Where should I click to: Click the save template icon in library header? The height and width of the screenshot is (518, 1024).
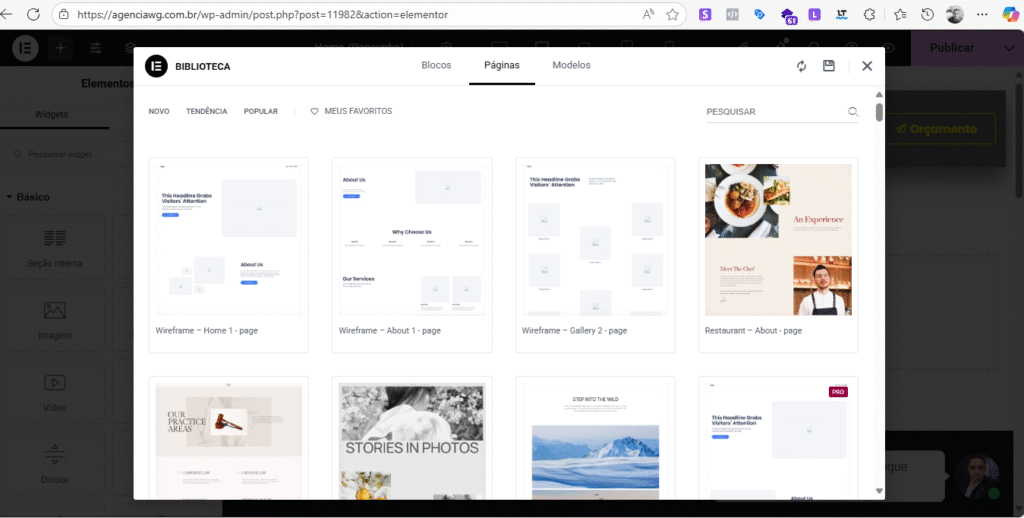pos(829,66)
